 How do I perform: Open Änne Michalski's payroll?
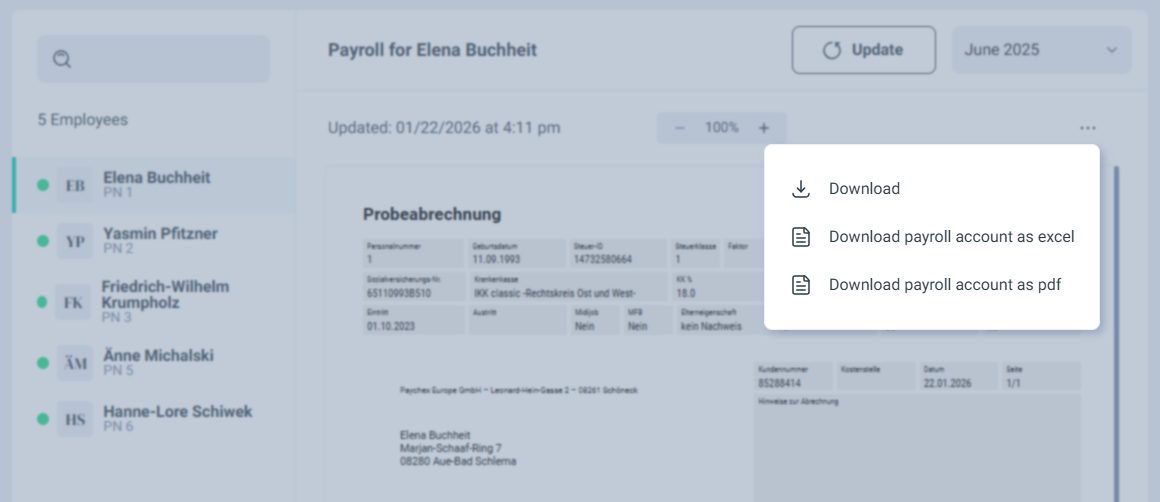coord(158,362)
